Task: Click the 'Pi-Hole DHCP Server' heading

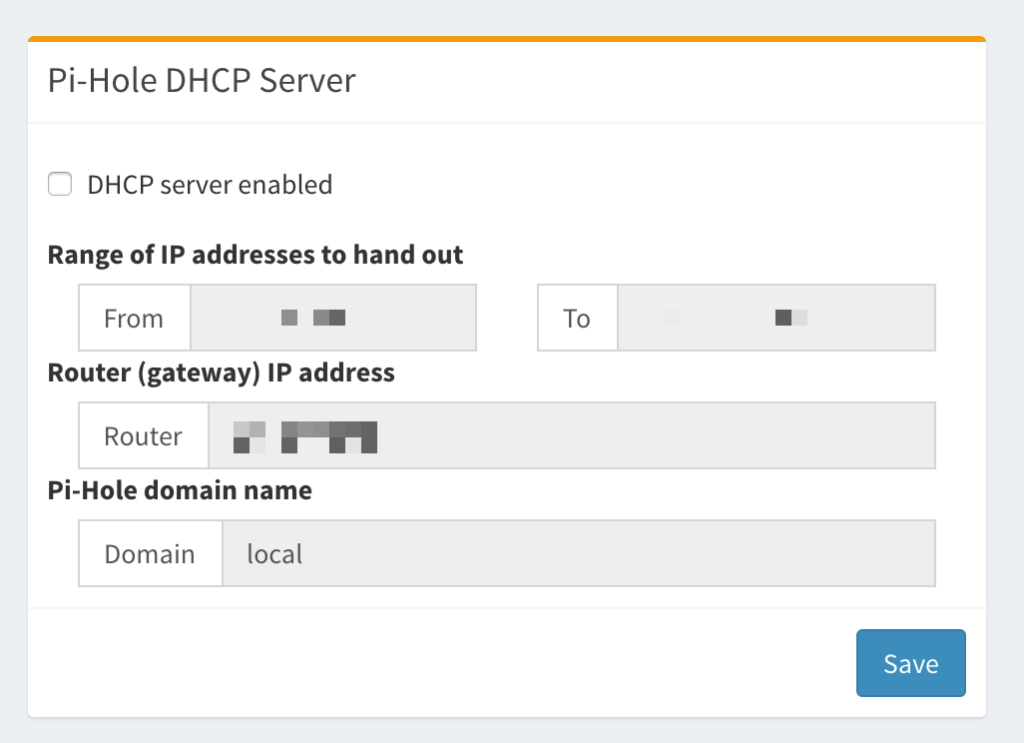Action: 202,81
